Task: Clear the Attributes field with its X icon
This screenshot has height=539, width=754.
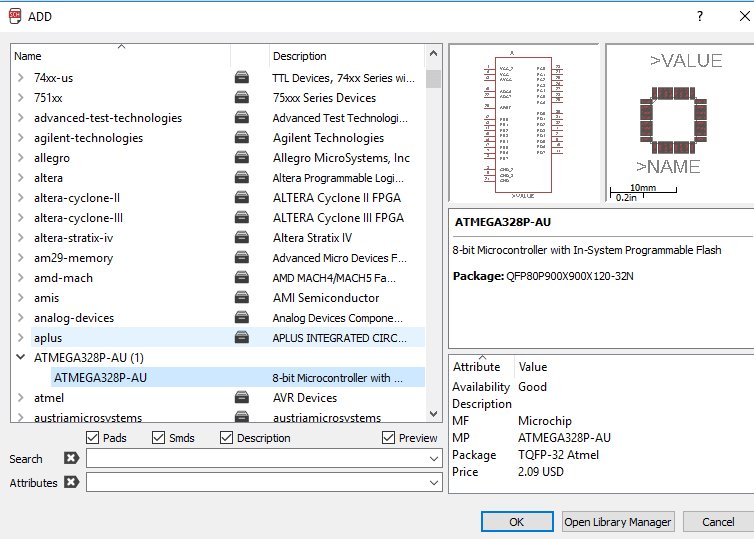Action: click(71, 482)
